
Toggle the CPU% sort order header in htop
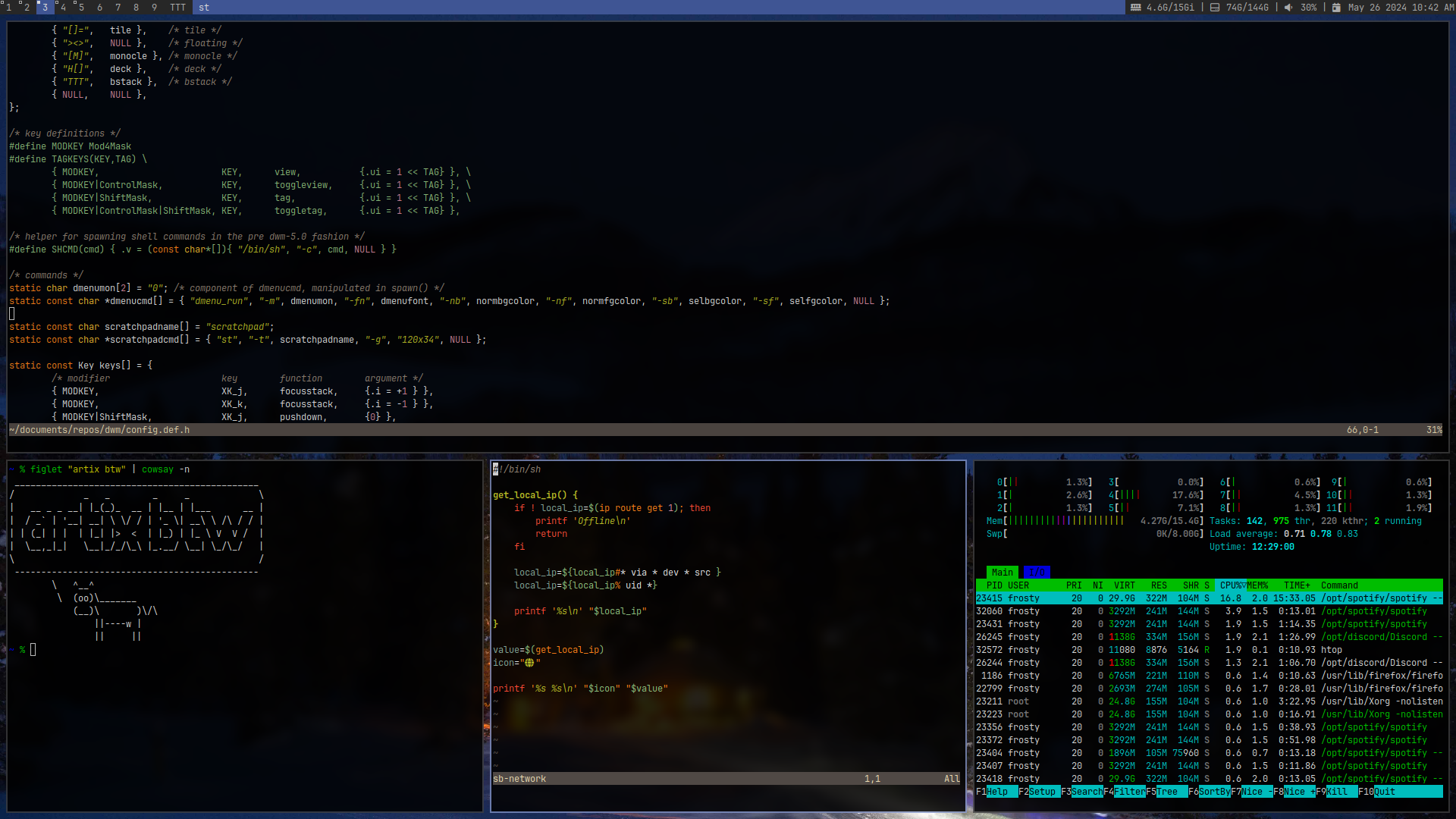point(1231,585)
